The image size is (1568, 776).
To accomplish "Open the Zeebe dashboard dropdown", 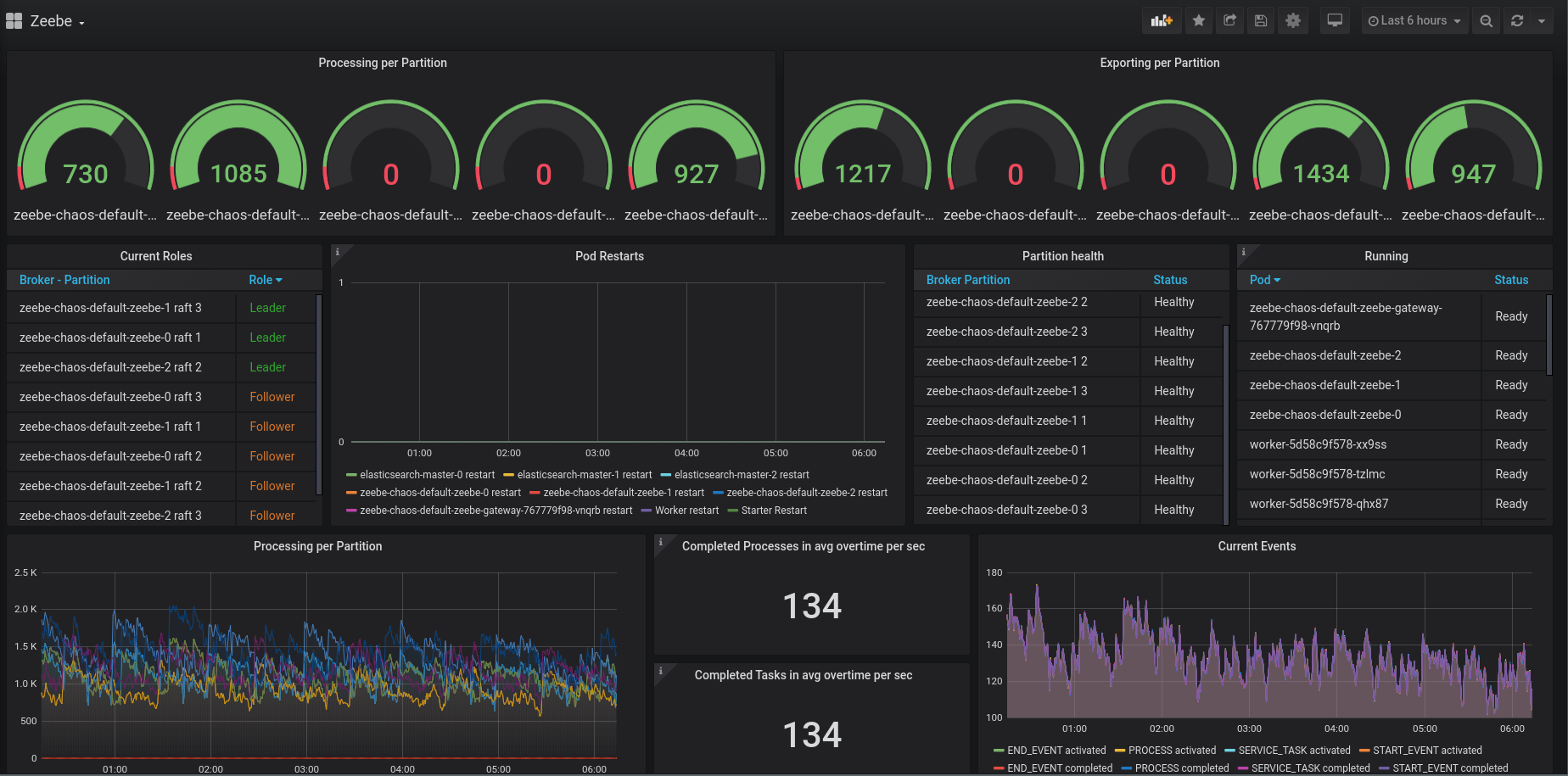I will [x=58, y=21].
